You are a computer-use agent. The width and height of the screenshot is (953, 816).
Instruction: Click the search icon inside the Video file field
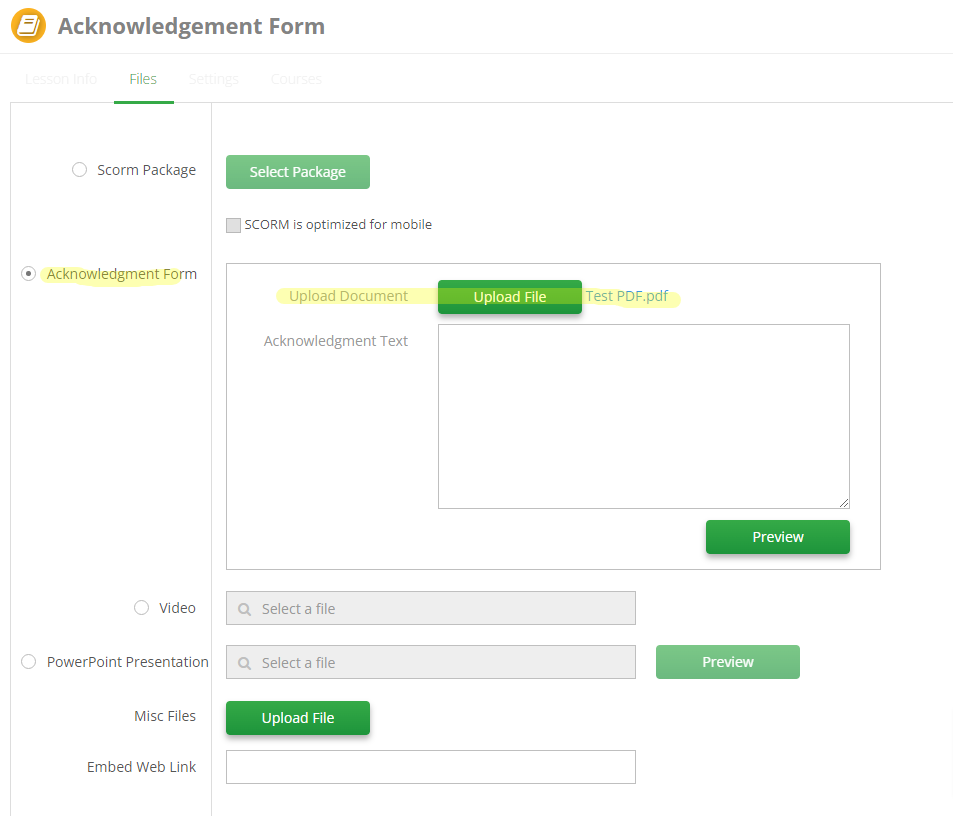(x=243, y=607)
